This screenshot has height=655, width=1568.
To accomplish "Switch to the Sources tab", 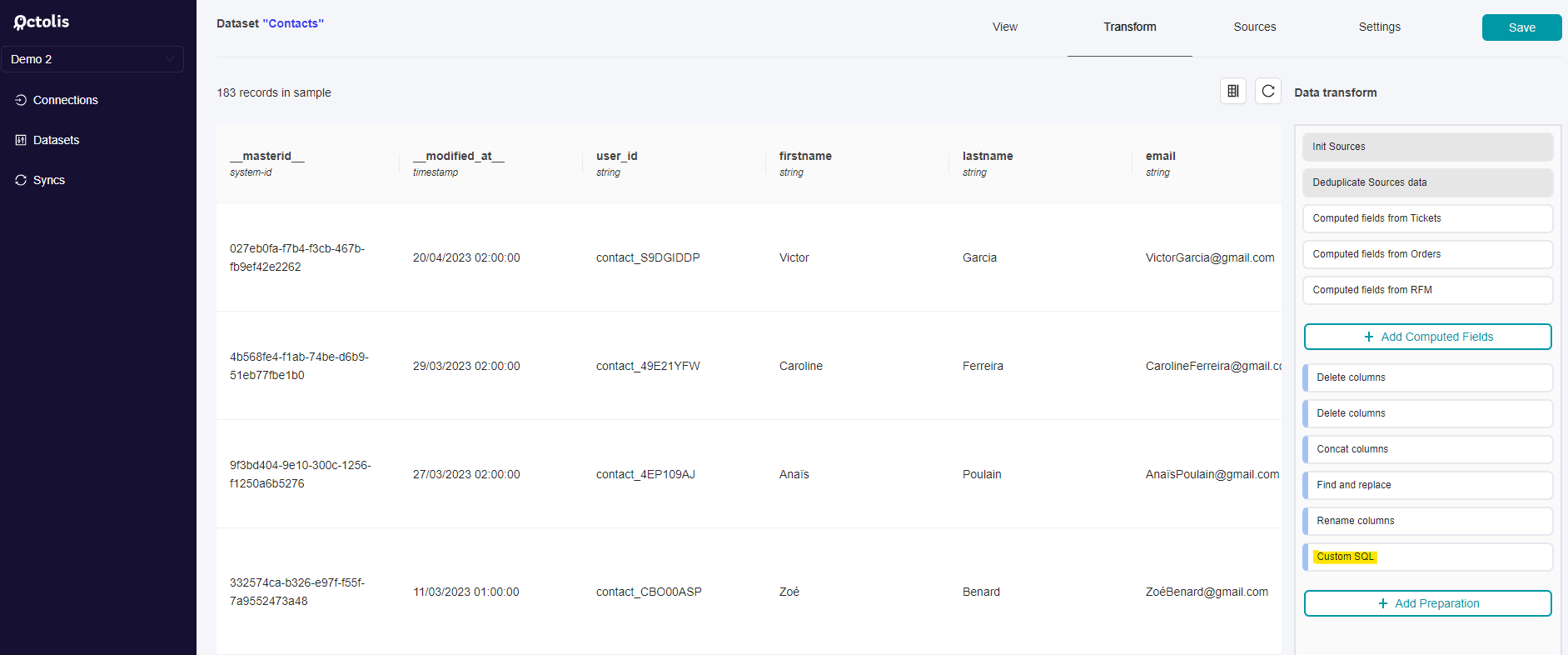I will pyautogui.click(x=1255, y=27).
